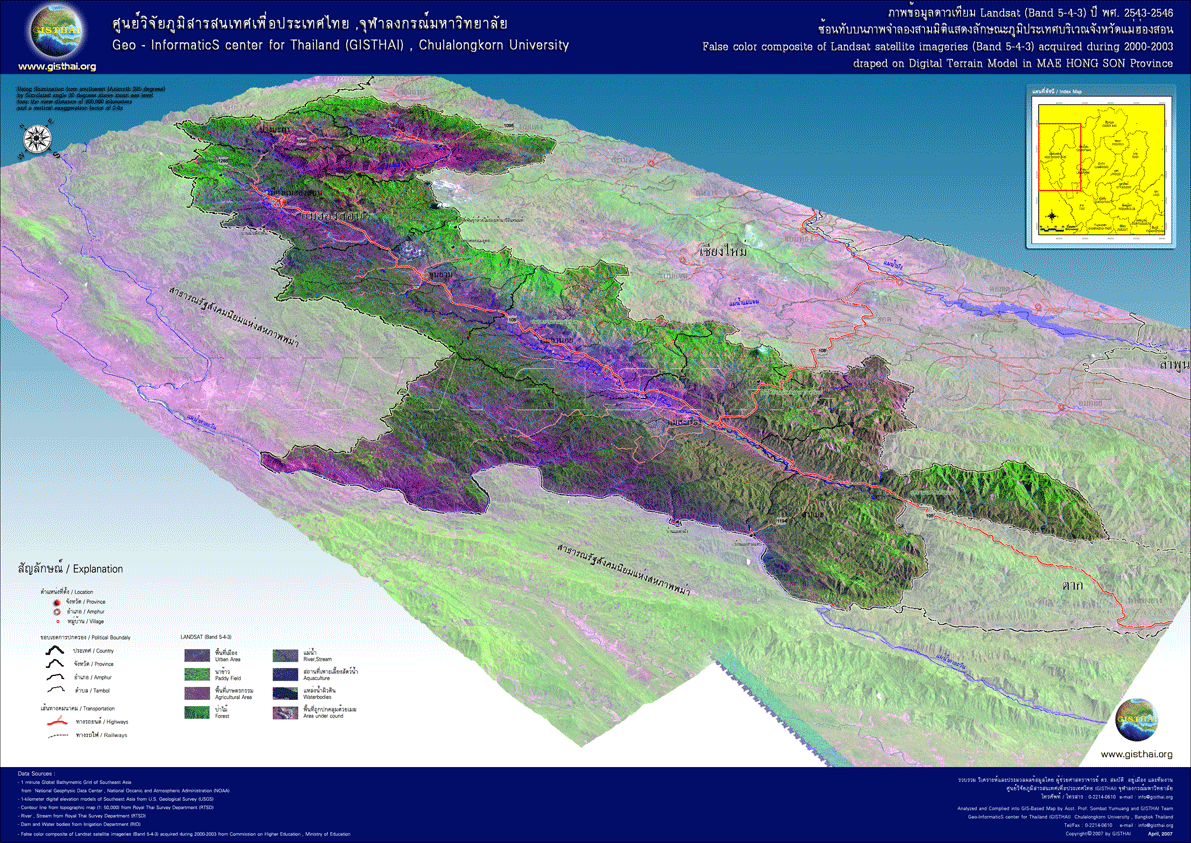The width and height of the screenshot is (1191, 843).
Task: Click the Tambol boundary line symbol
Action: [55, 690]
